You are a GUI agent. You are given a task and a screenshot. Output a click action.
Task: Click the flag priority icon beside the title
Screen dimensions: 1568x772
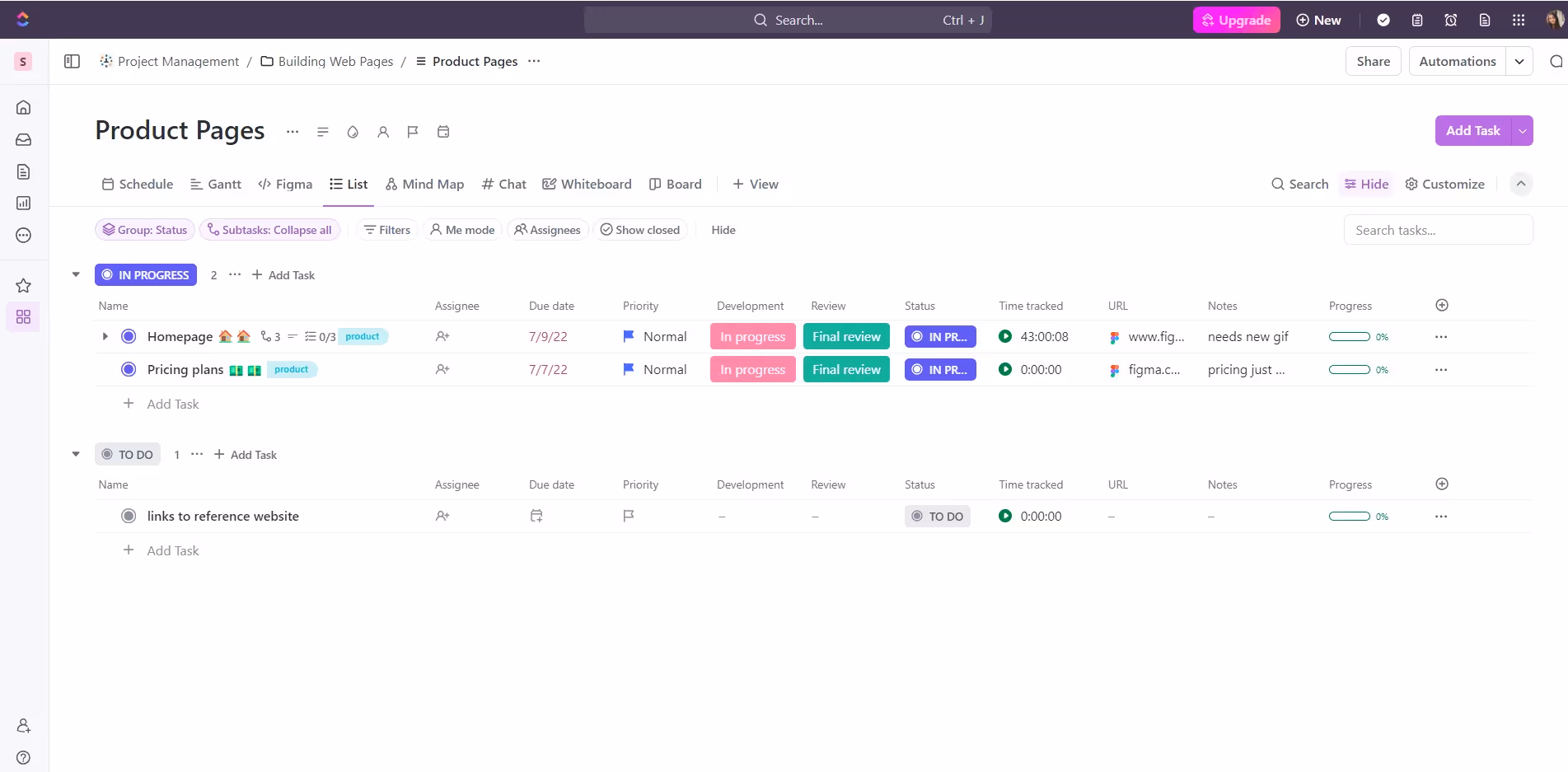[x=413, y=132]
